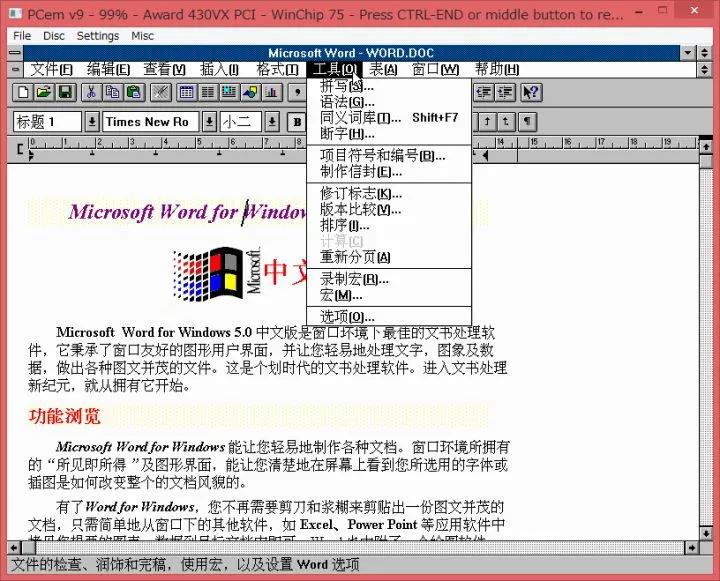Choose 修订标志(K)... menu entry

tap(389, 193)
